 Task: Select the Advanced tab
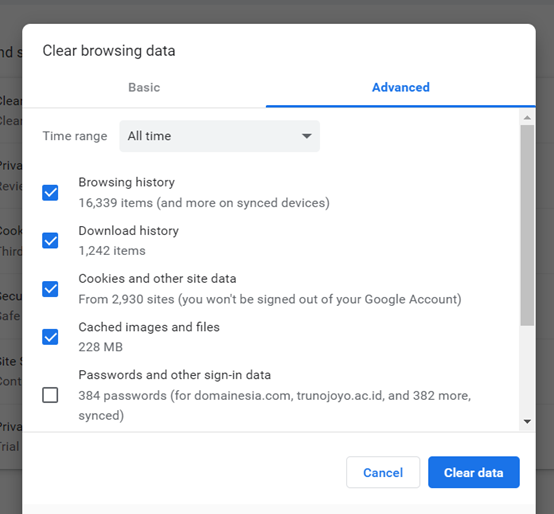pos(401,87)
